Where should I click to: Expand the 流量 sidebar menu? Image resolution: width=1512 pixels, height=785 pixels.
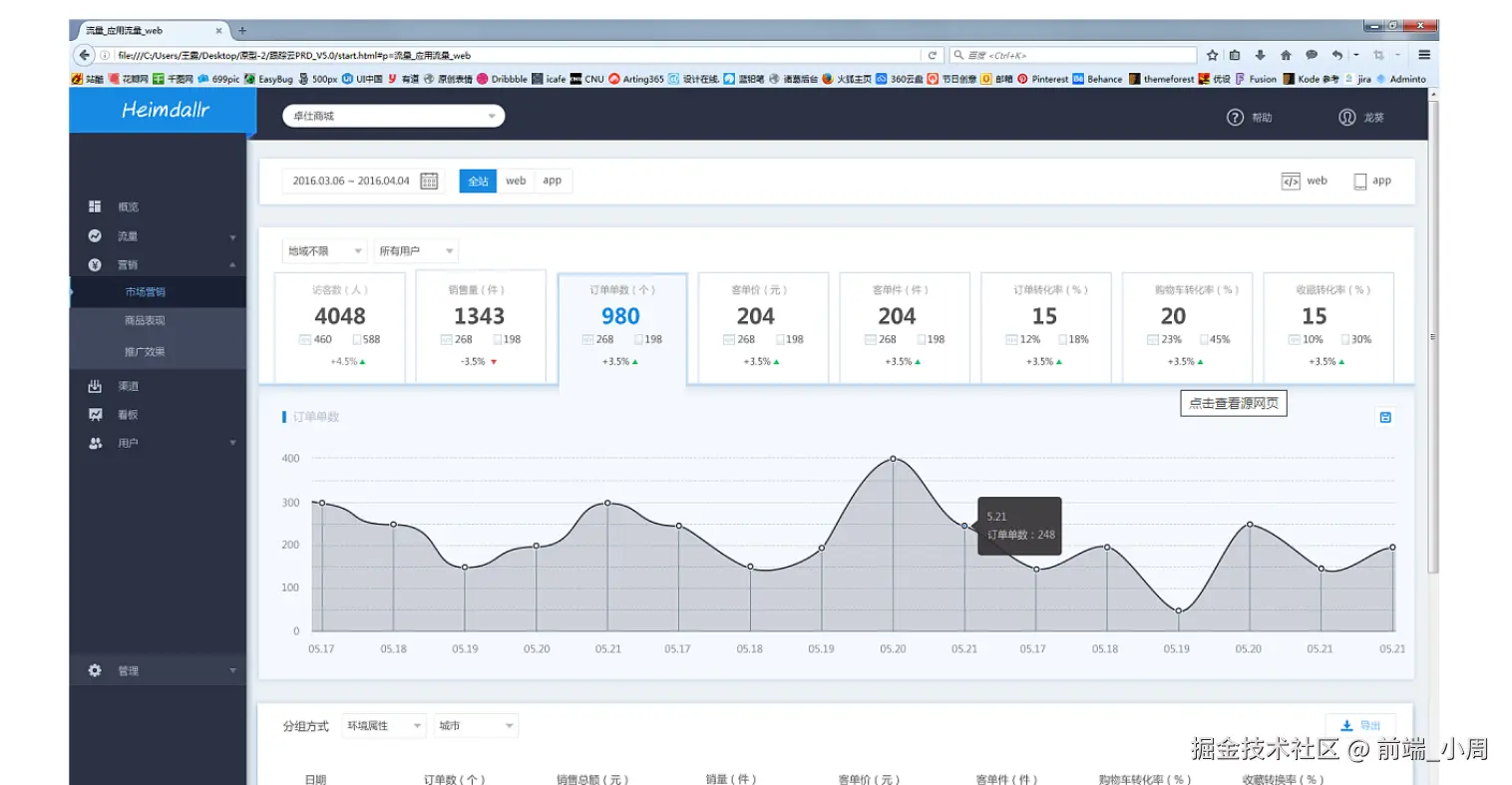coord(158,236)
